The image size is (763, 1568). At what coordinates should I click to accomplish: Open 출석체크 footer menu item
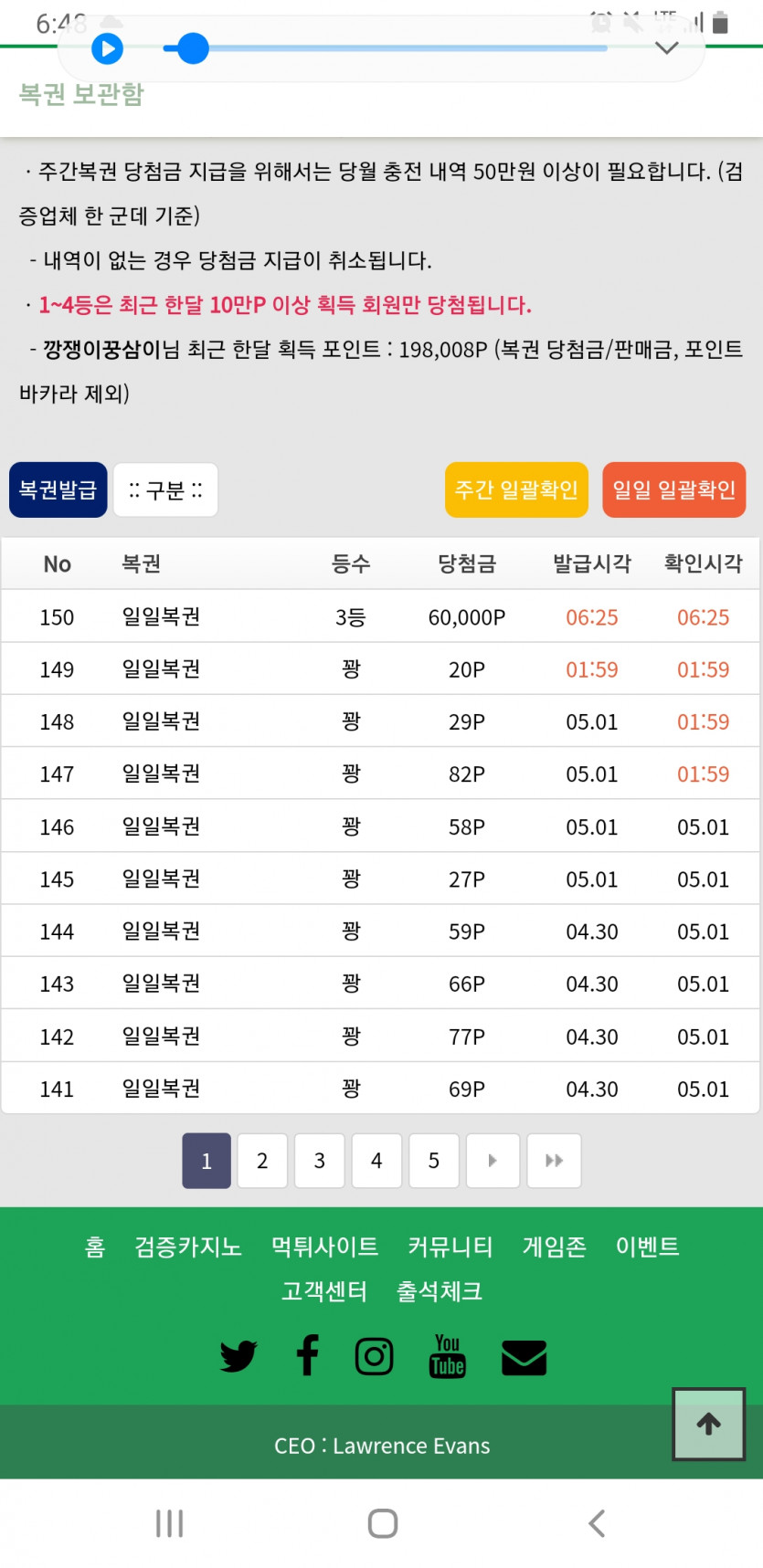click(440, 1291)
